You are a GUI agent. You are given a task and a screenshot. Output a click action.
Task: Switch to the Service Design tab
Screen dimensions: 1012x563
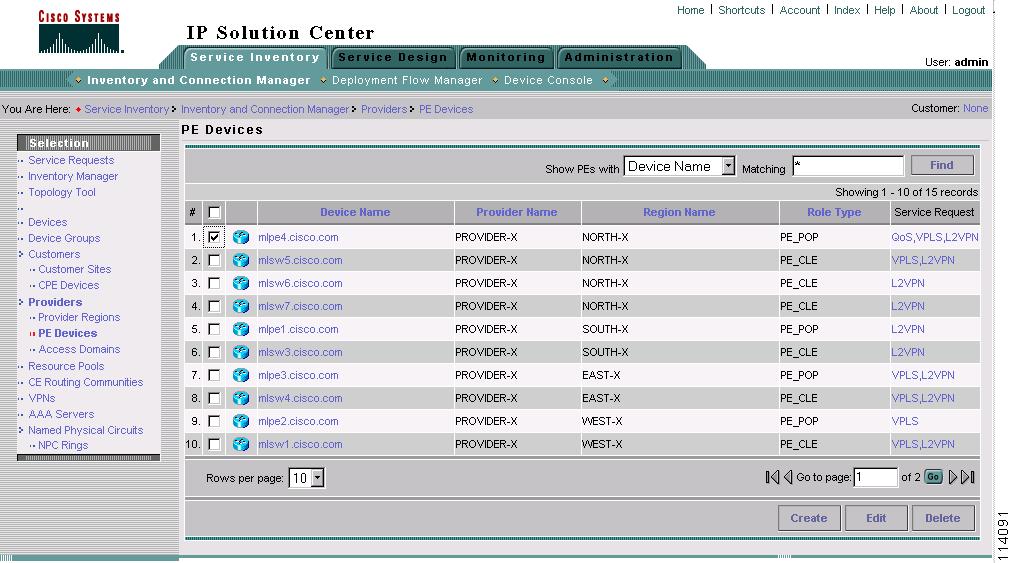point(392,57)
